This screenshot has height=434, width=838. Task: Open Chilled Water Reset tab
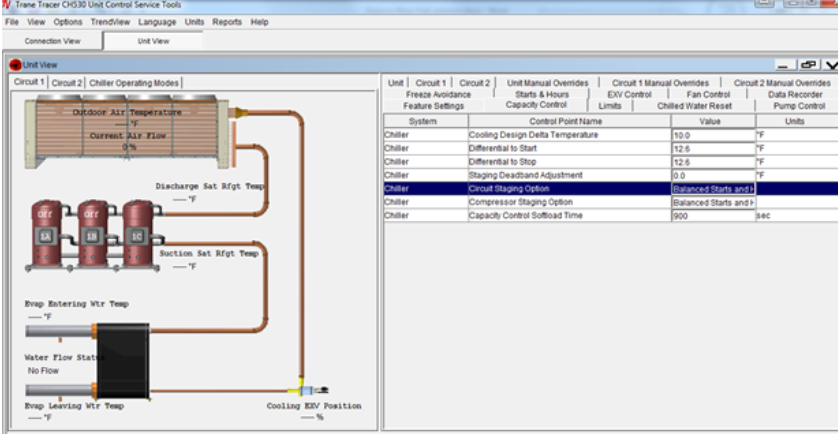694,106
